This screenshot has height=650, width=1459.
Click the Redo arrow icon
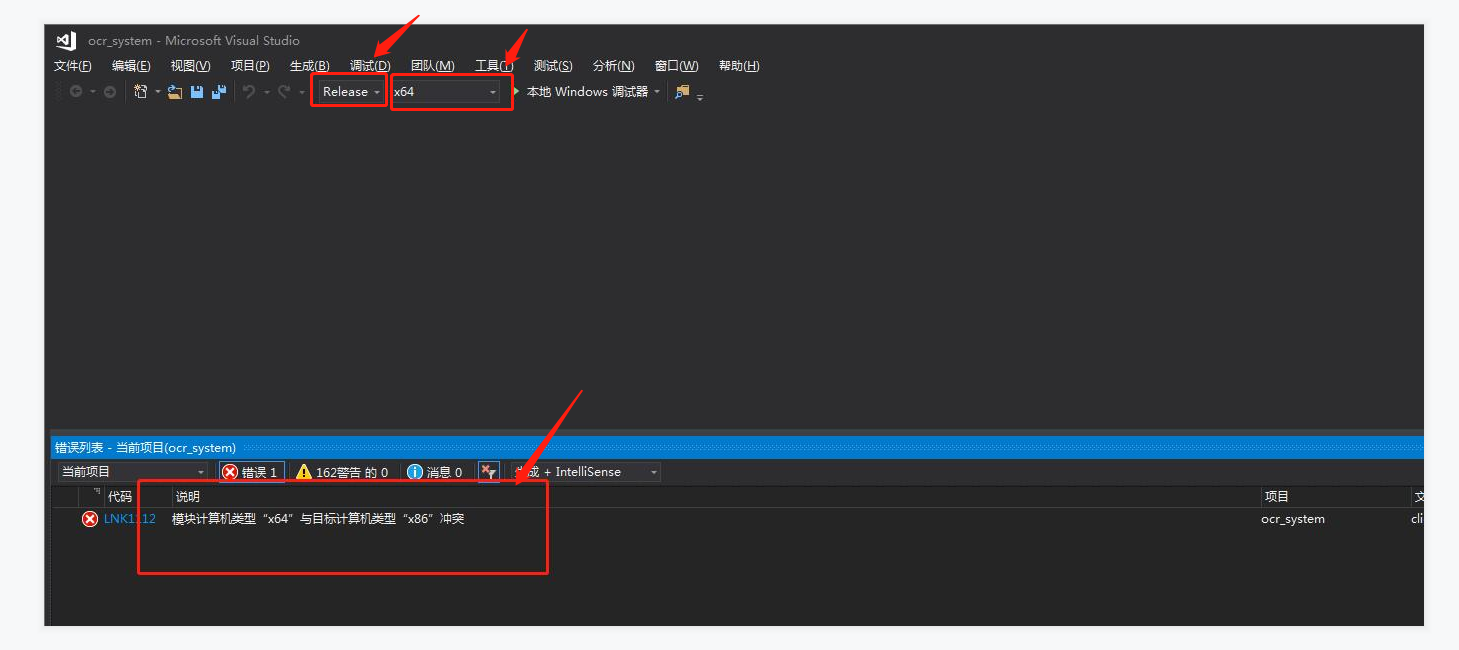tap(285, 91)
